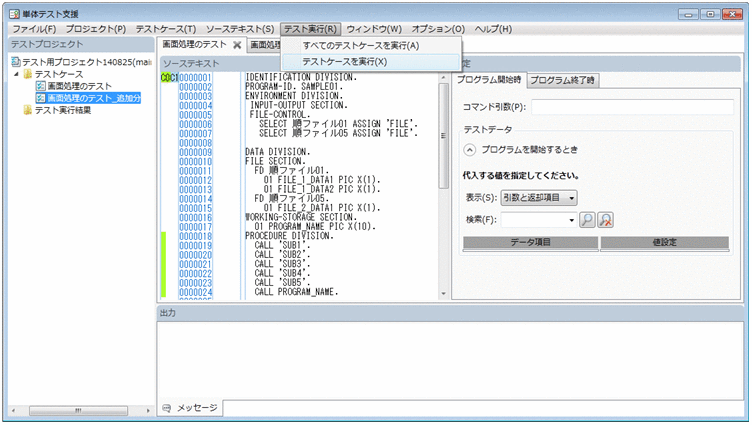Click the test project icon in tree
This screenshot has height=425, width=752.
16,62
